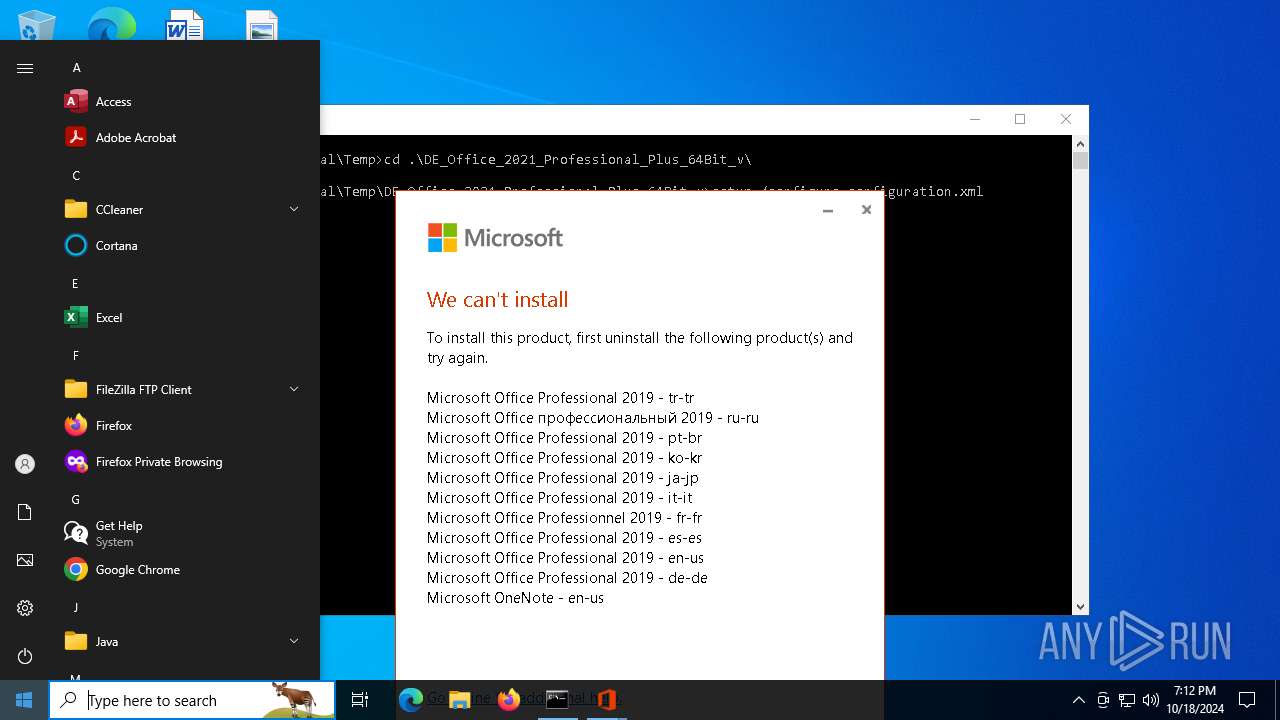Maximize the Command Prompt window
The height and width of the screenshot is (720, 1280).
(1020, 119)
